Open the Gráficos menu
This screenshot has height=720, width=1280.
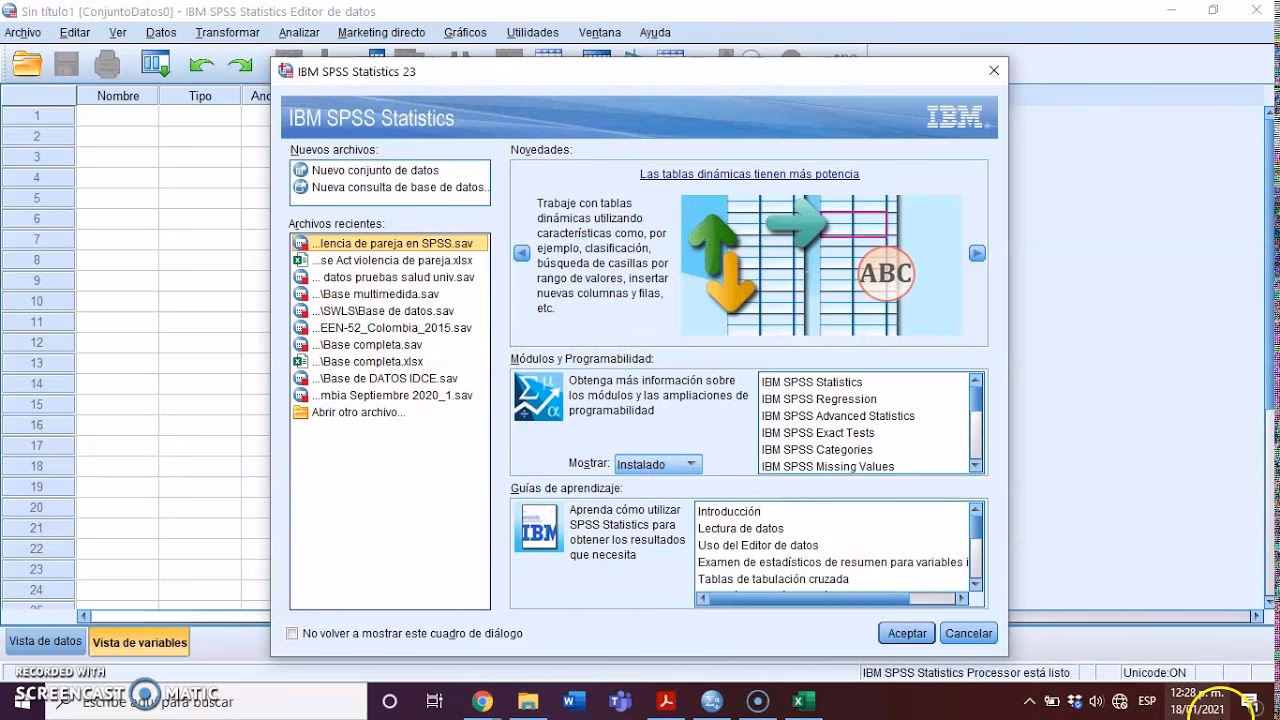465,33
